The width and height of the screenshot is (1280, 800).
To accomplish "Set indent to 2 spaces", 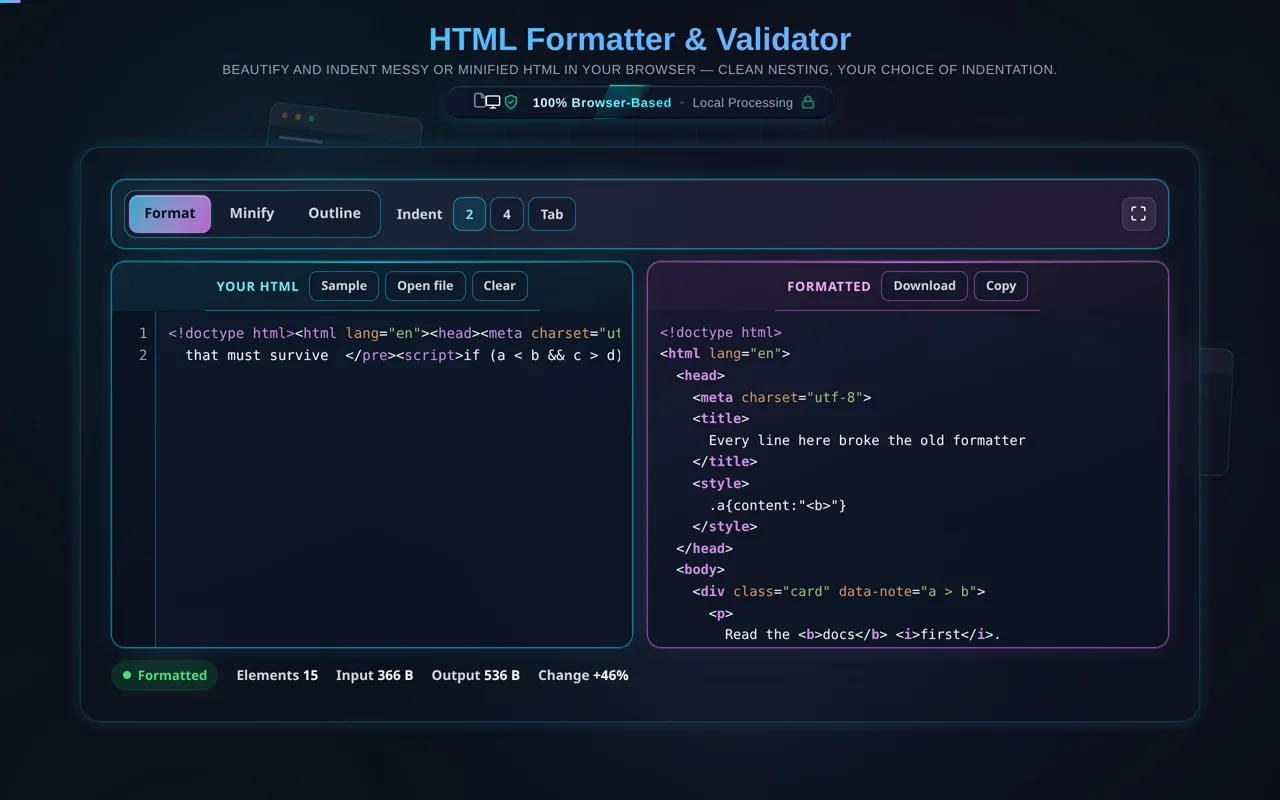I will 469,214.
